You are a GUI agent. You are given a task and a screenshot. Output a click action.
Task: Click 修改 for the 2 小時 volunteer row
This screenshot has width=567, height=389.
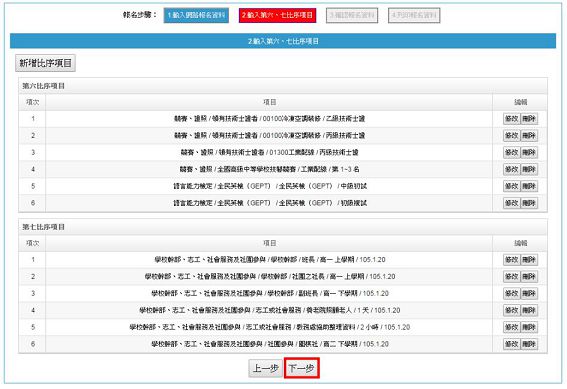coord(511,327)
